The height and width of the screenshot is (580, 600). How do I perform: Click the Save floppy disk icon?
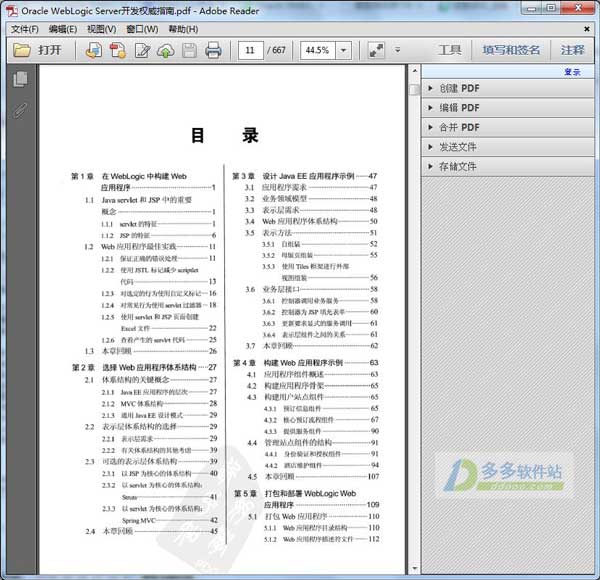189,50
